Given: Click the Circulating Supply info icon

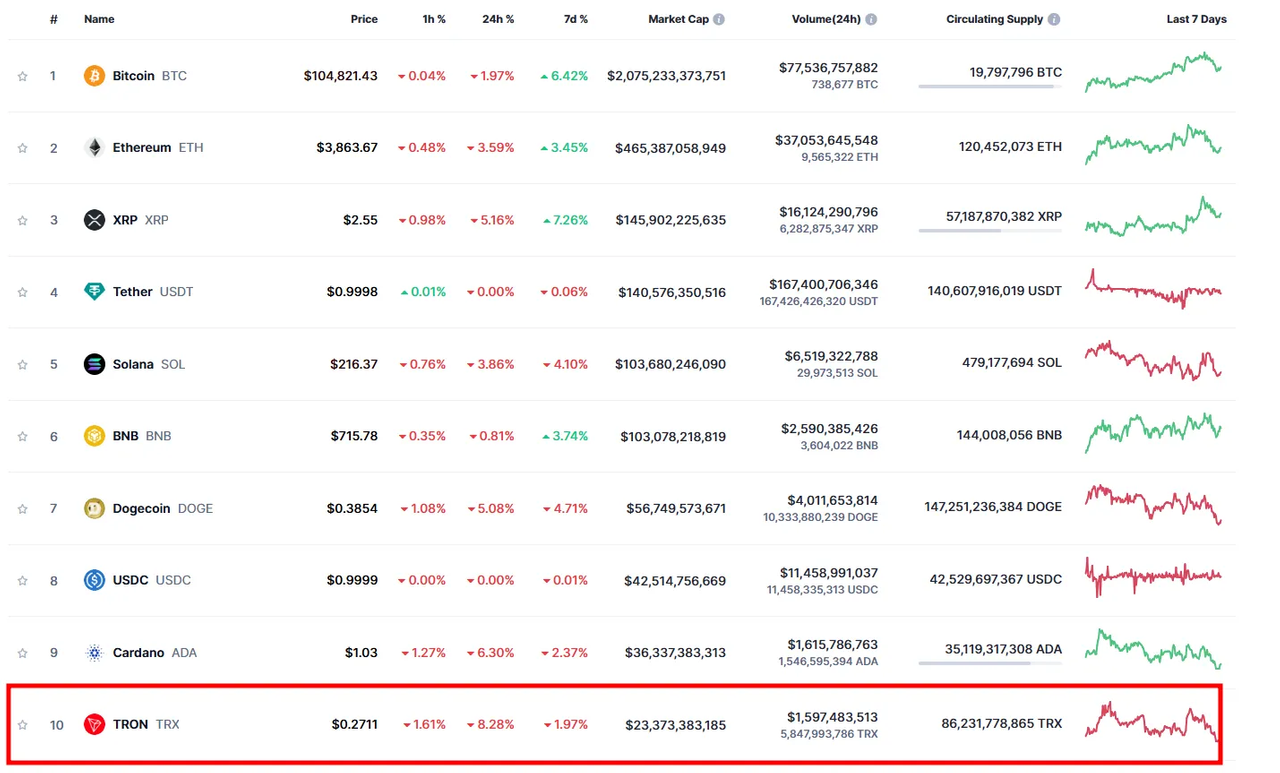Looking at the screenshot, I should point(1054,19).
